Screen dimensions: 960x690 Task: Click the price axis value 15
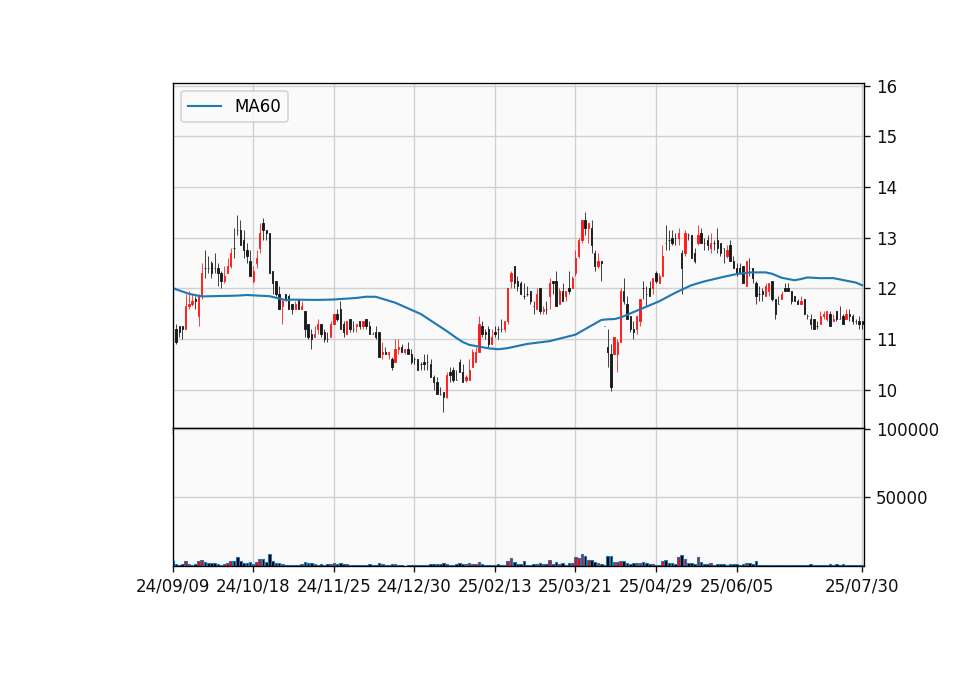pos(887,137)
